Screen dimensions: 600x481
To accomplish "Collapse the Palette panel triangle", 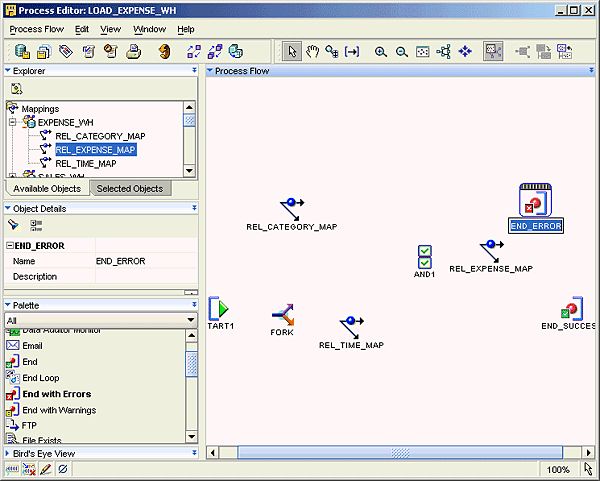I will tap(8, 305).
